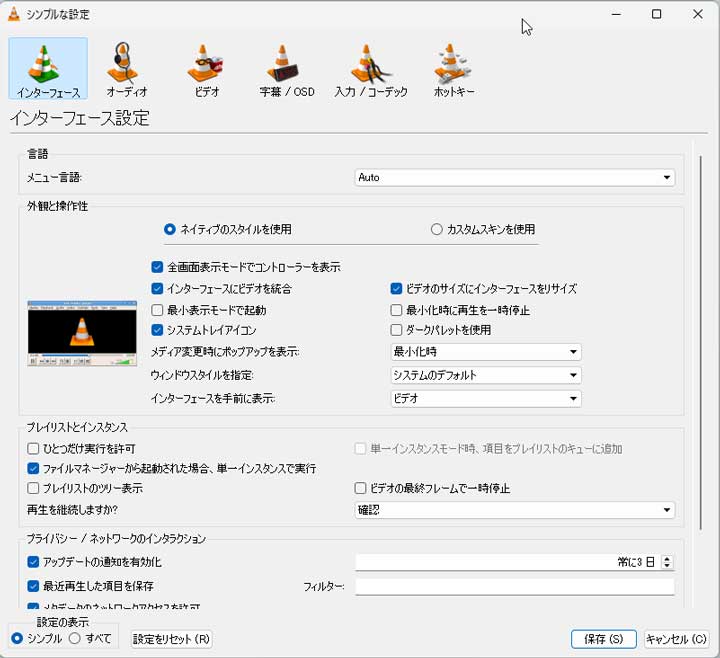Click the 再生を継続しますか? label

[x=73, y=510]
